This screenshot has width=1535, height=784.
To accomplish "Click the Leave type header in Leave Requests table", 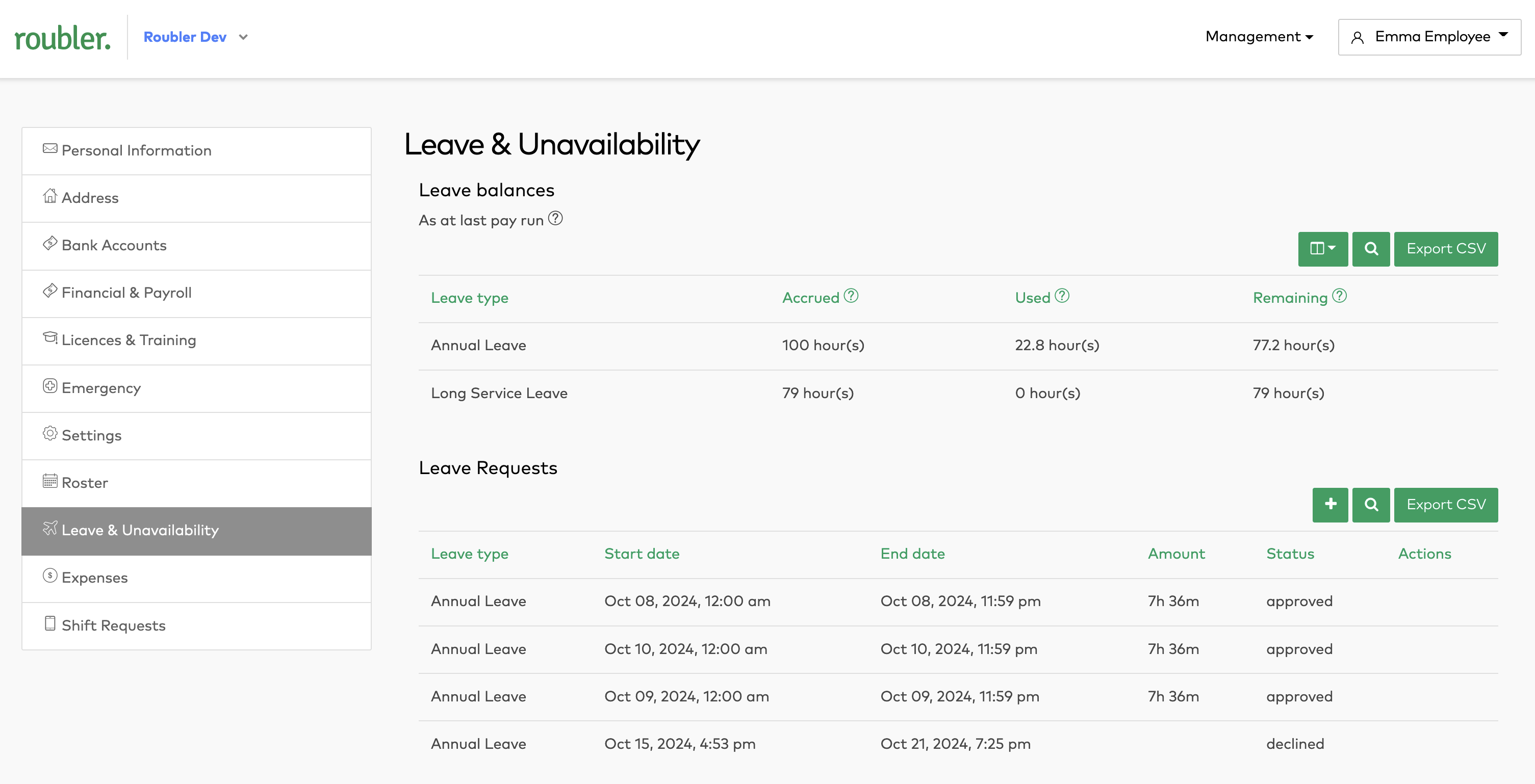I will coord(470,554).
